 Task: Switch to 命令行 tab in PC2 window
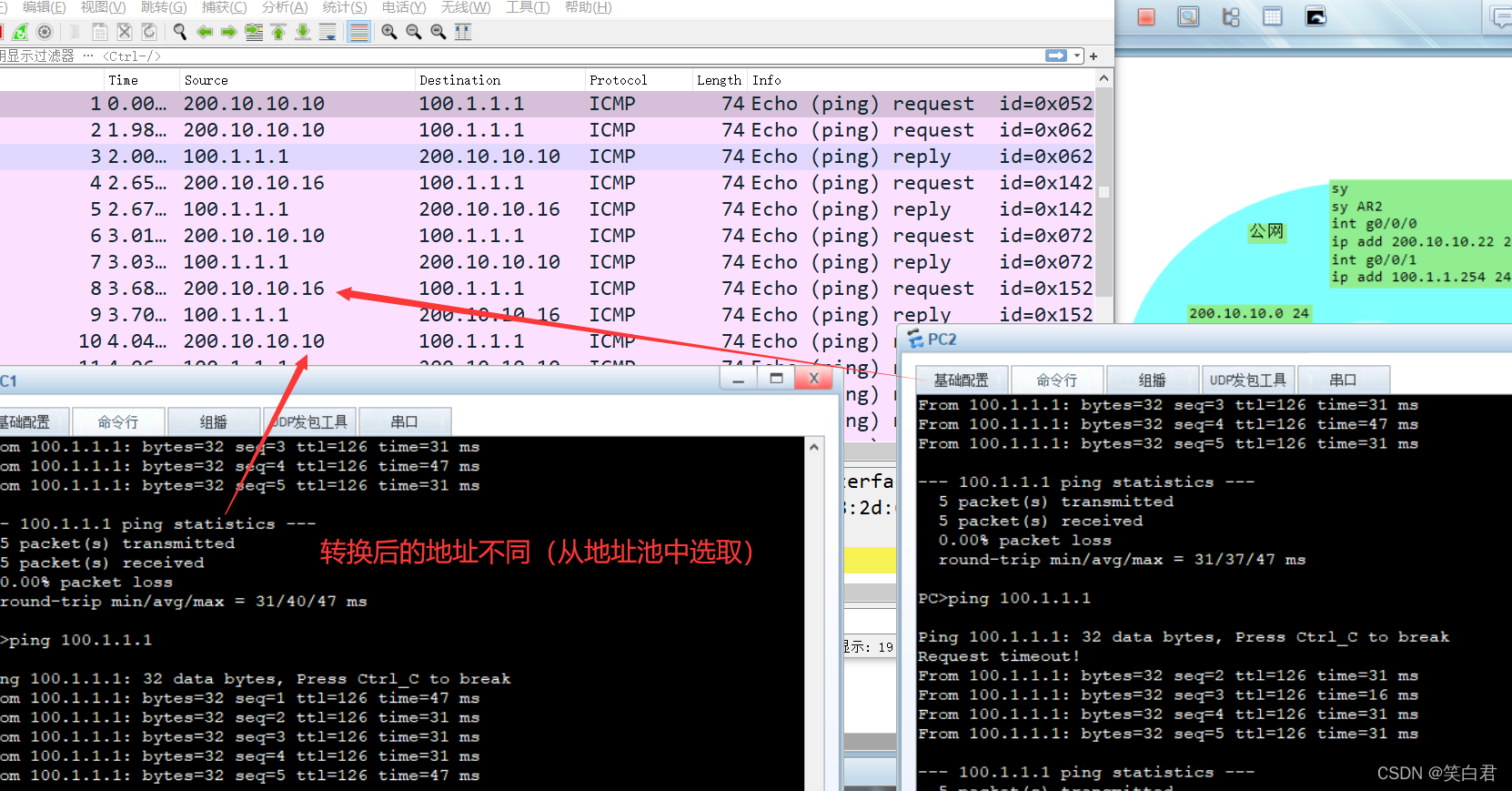(1057, 380)
